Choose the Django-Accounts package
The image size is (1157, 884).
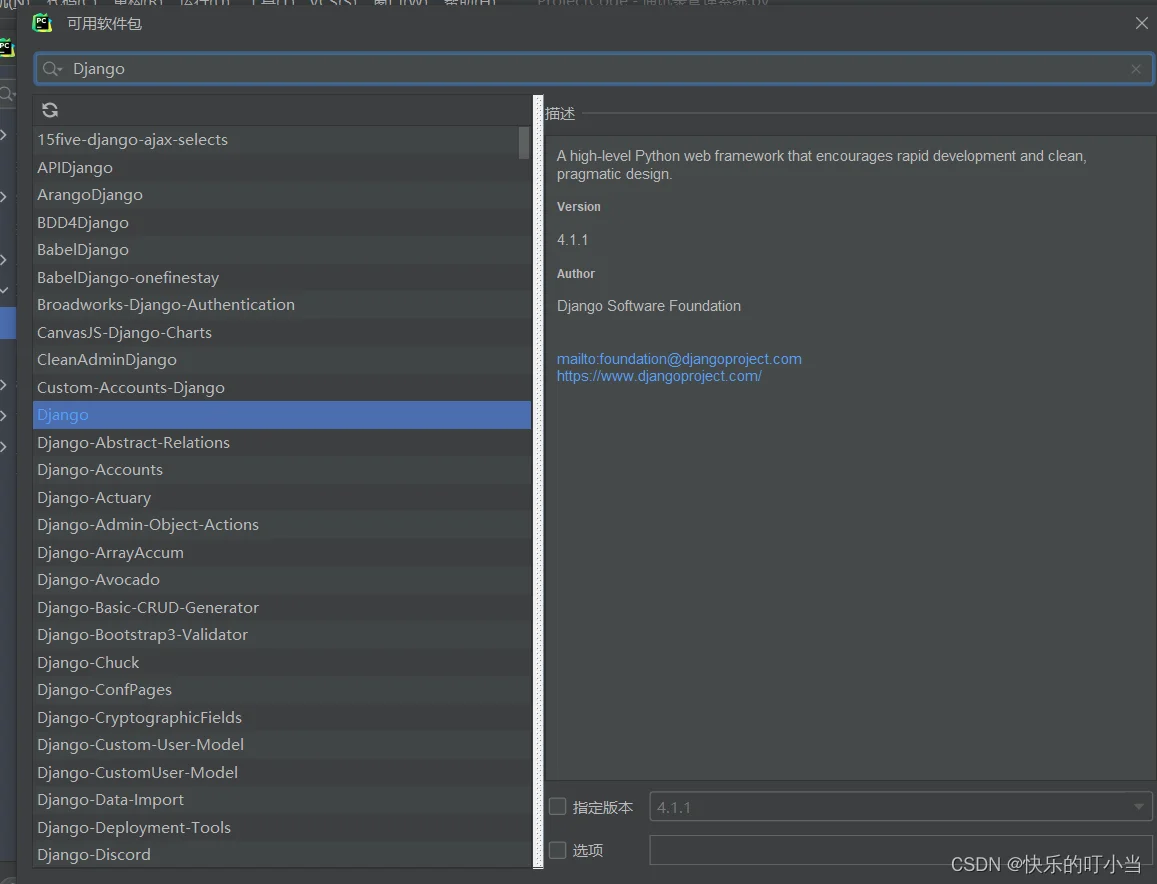pyautogui.click(x=282, y=469)
